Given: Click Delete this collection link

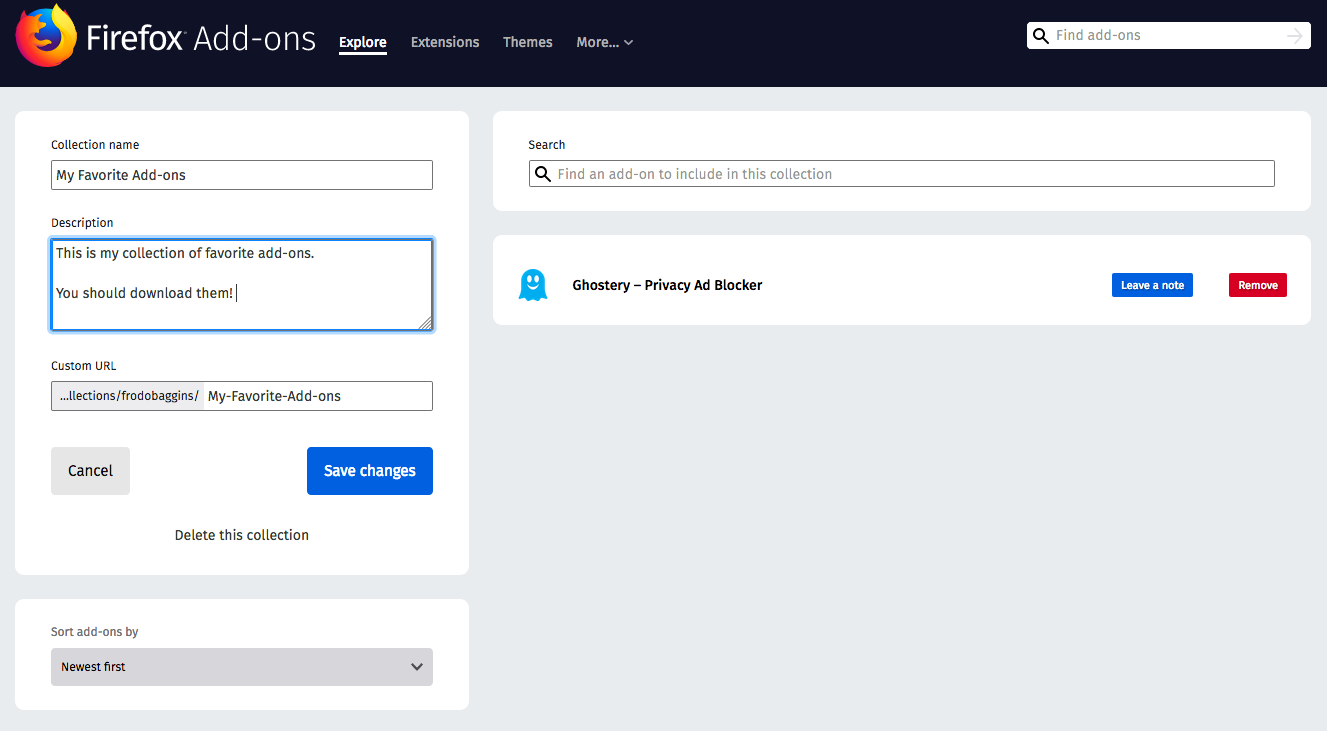Looking at the screenshot, I should coord(242,535).
